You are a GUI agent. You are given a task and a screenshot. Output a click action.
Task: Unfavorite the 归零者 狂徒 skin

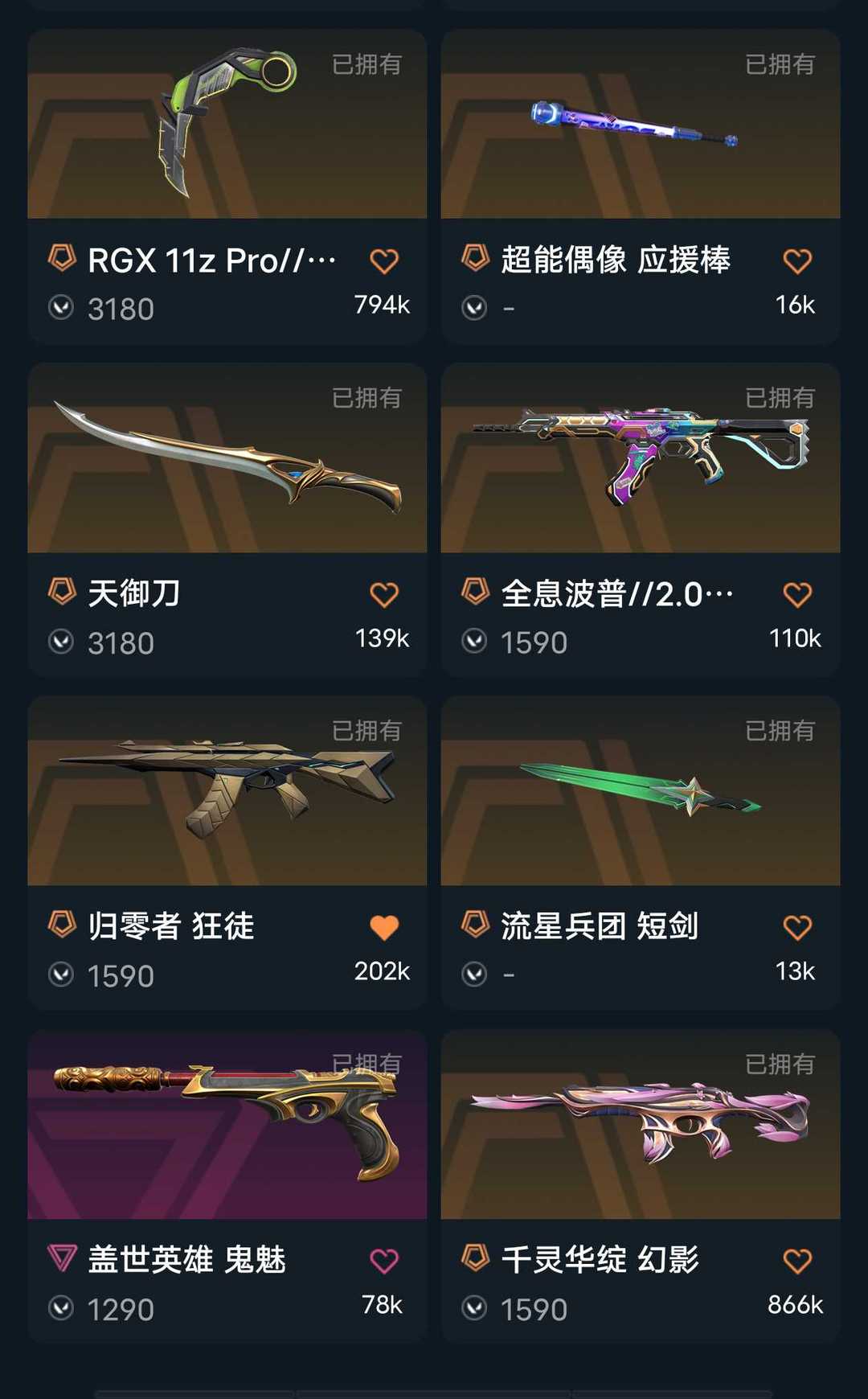[384, 927]
